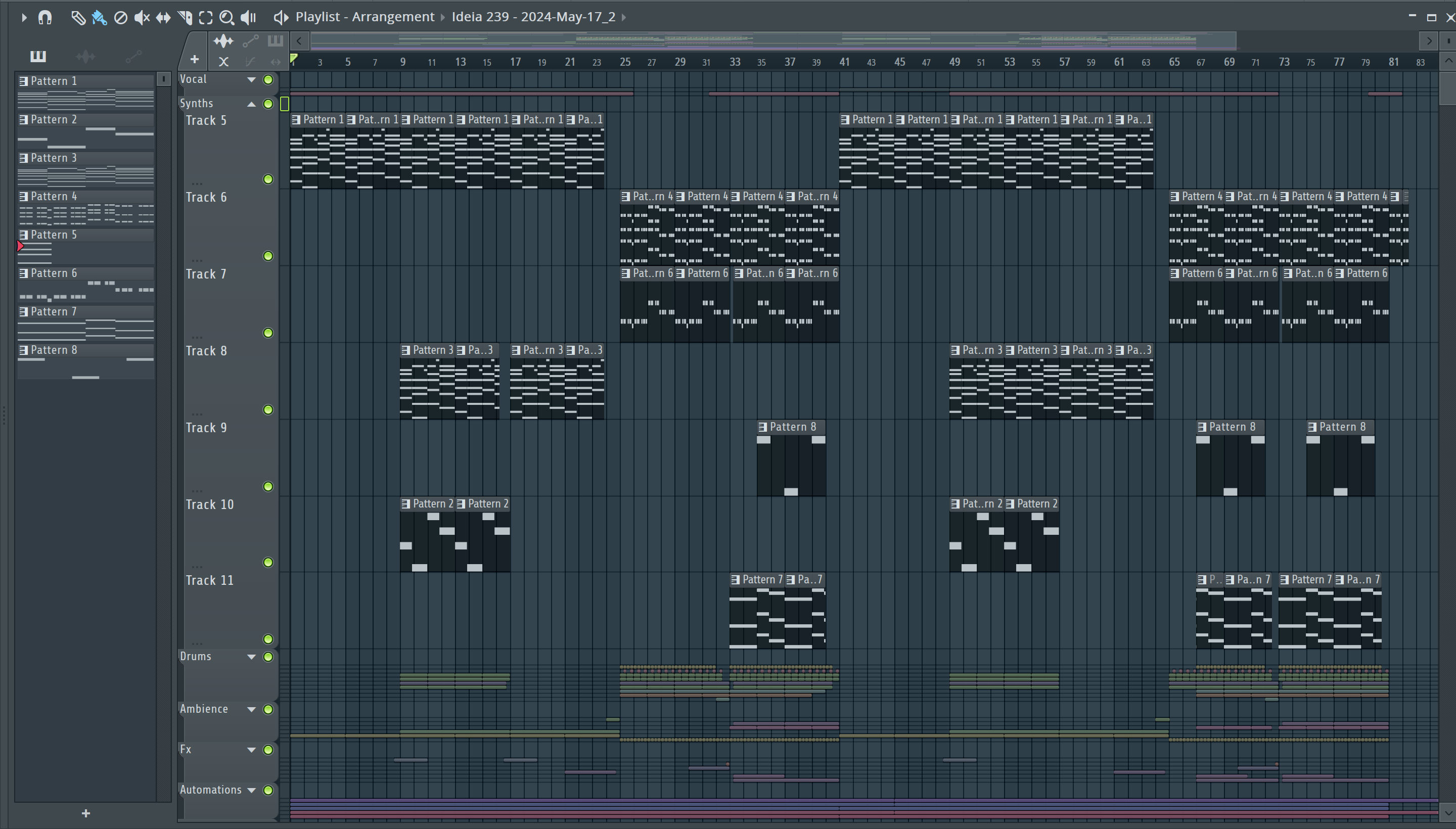The height and width of the screenshot is (829, 1456).
Task: Click the song overview minimap scrollbar
Action: click(772, 40)
